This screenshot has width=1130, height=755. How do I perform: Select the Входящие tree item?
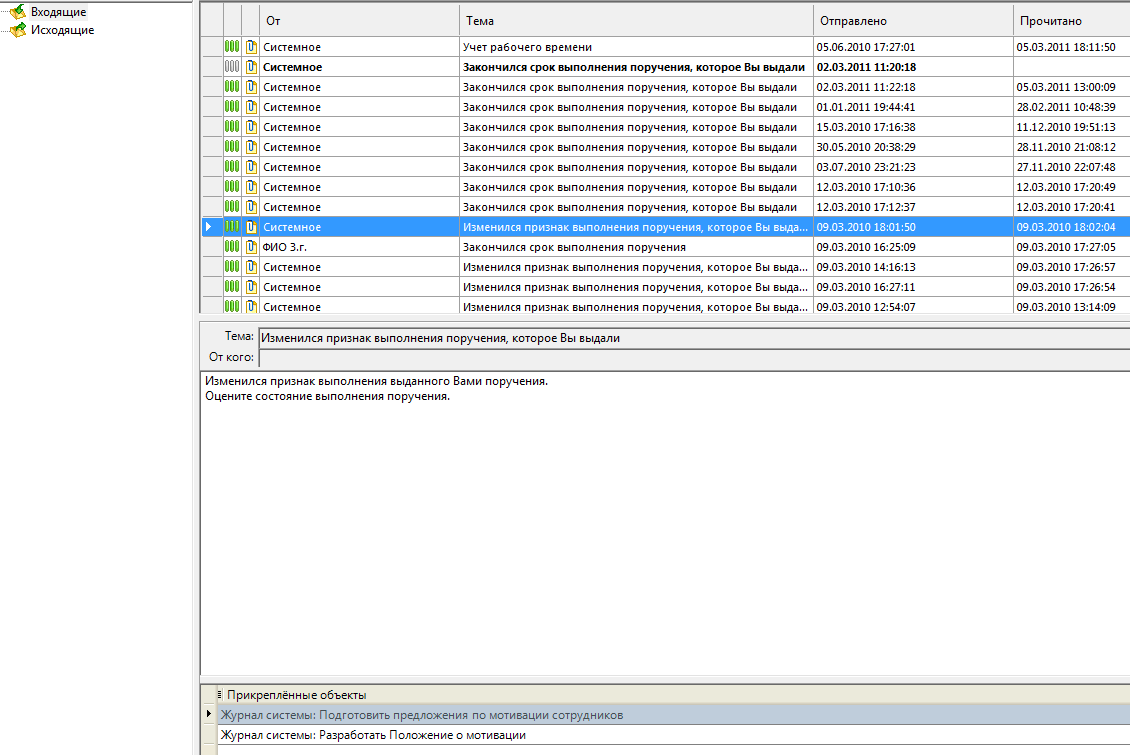[x=58, y=11]
